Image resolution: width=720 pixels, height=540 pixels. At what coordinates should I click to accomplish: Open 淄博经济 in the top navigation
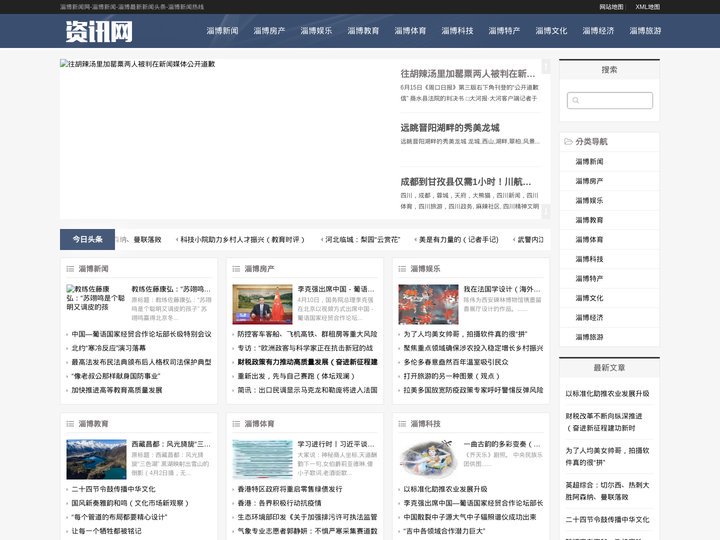598,31
